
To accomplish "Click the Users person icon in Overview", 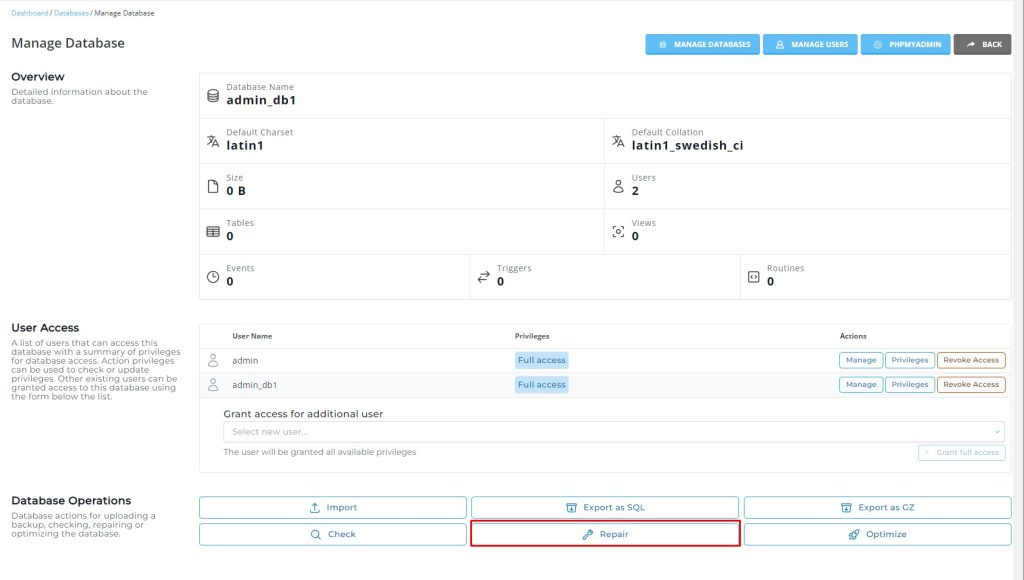I will (618, 186).
